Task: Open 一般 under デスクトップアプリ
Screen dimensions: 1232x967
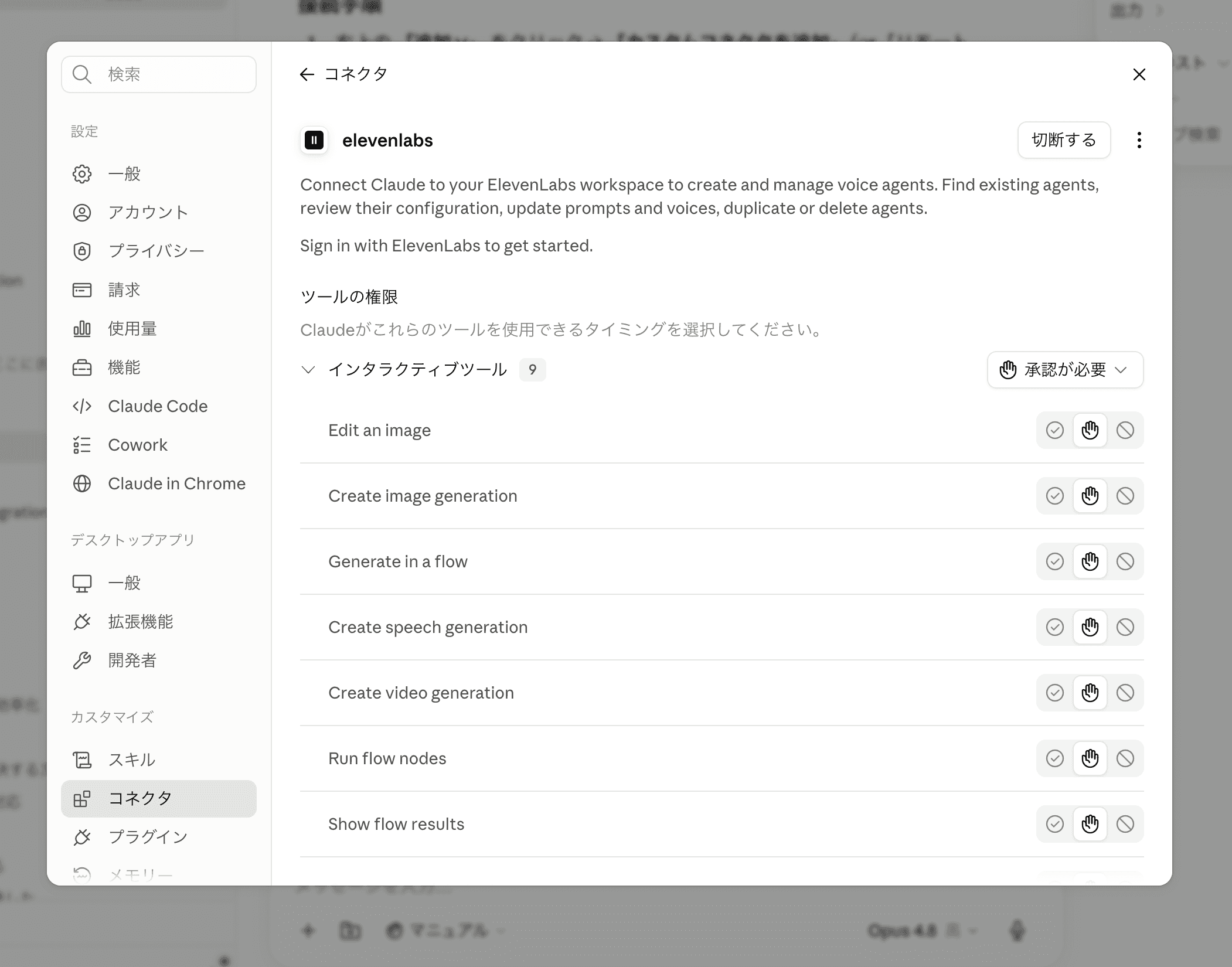Action: click(x=159, y=583)
